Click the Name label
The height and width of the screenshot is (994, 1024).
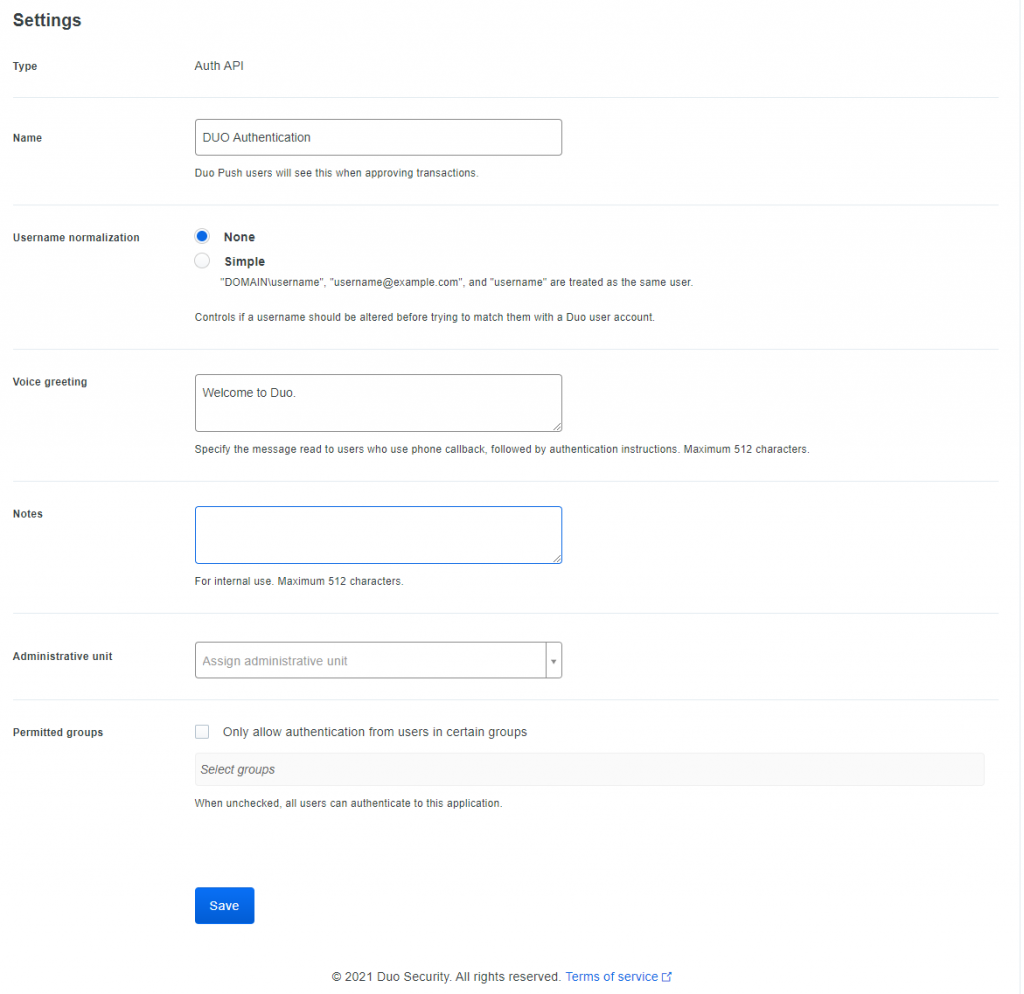click(27, 138)
